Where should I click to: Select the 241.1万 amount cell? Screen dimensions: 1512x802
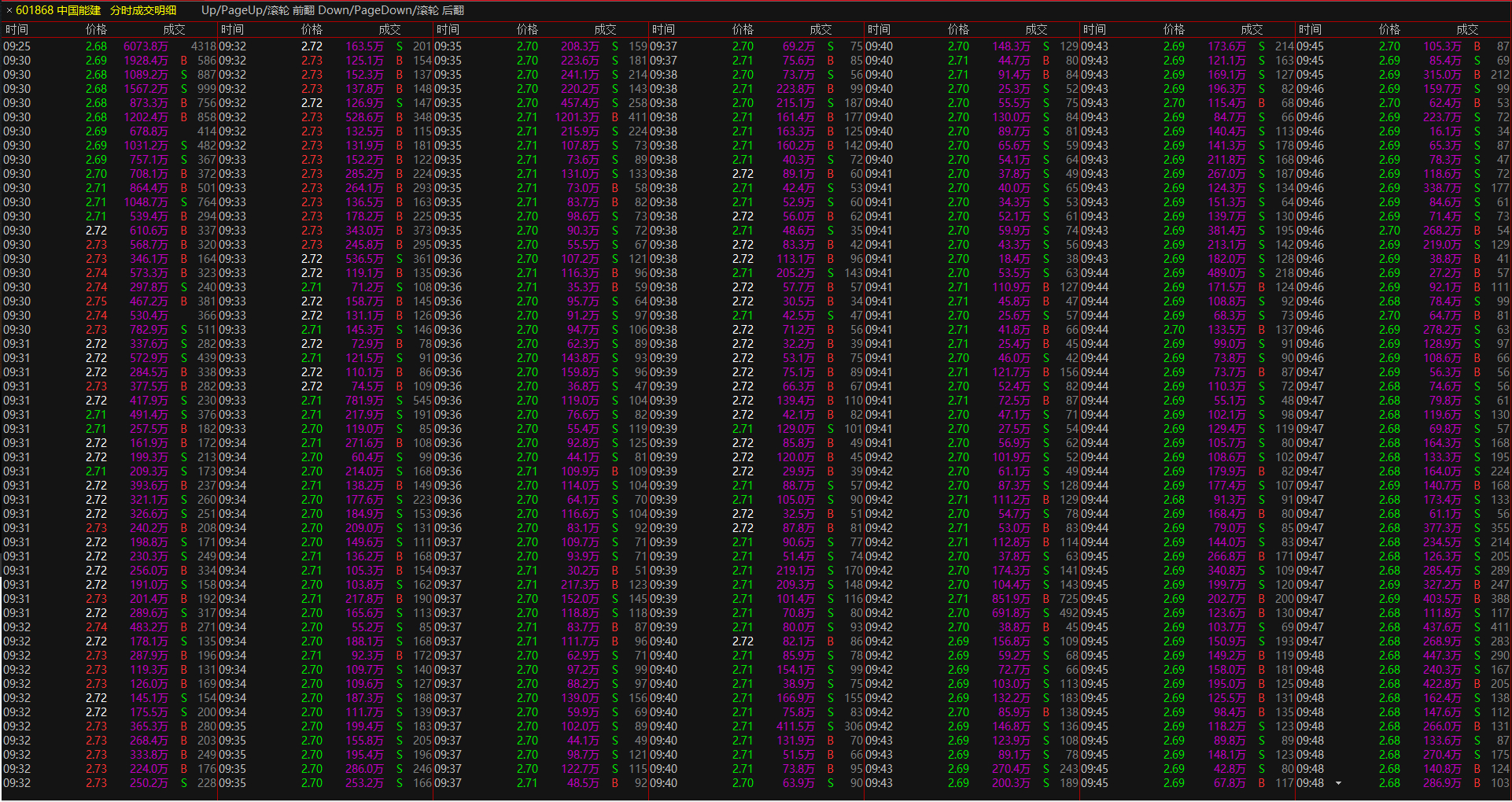[580, 75]
